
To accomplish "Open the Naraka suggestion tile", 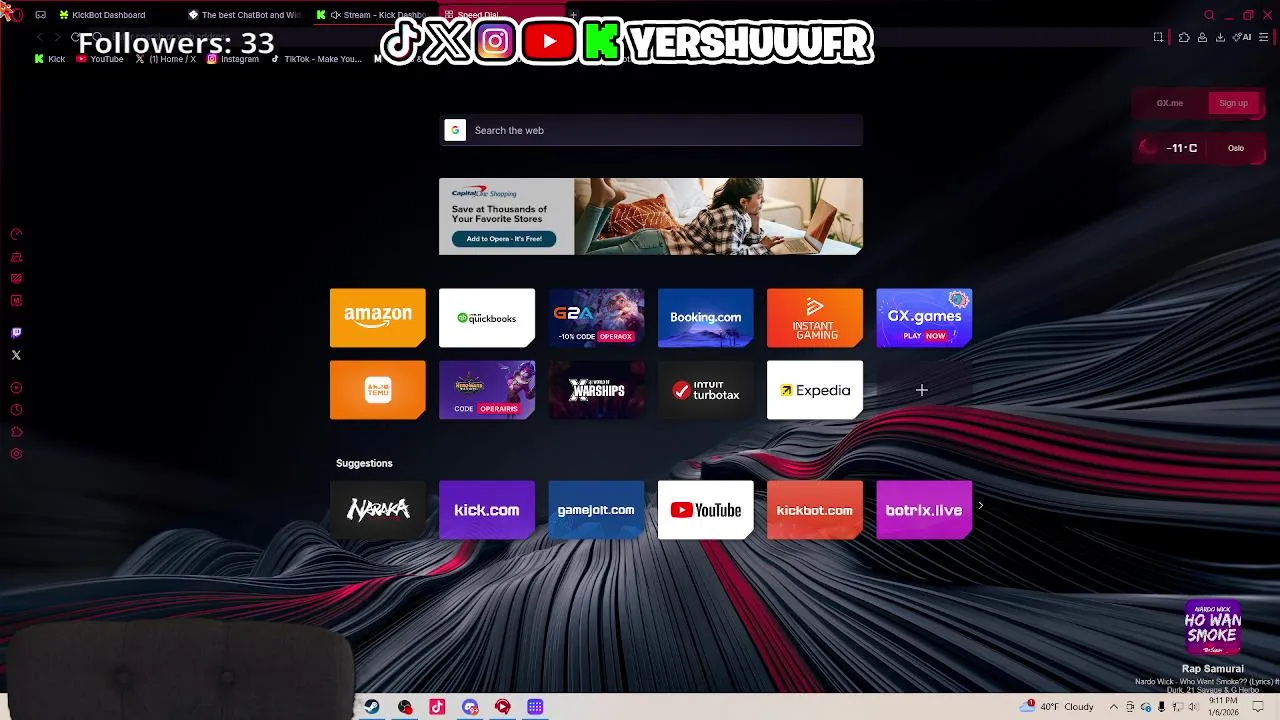I will 377,510.
